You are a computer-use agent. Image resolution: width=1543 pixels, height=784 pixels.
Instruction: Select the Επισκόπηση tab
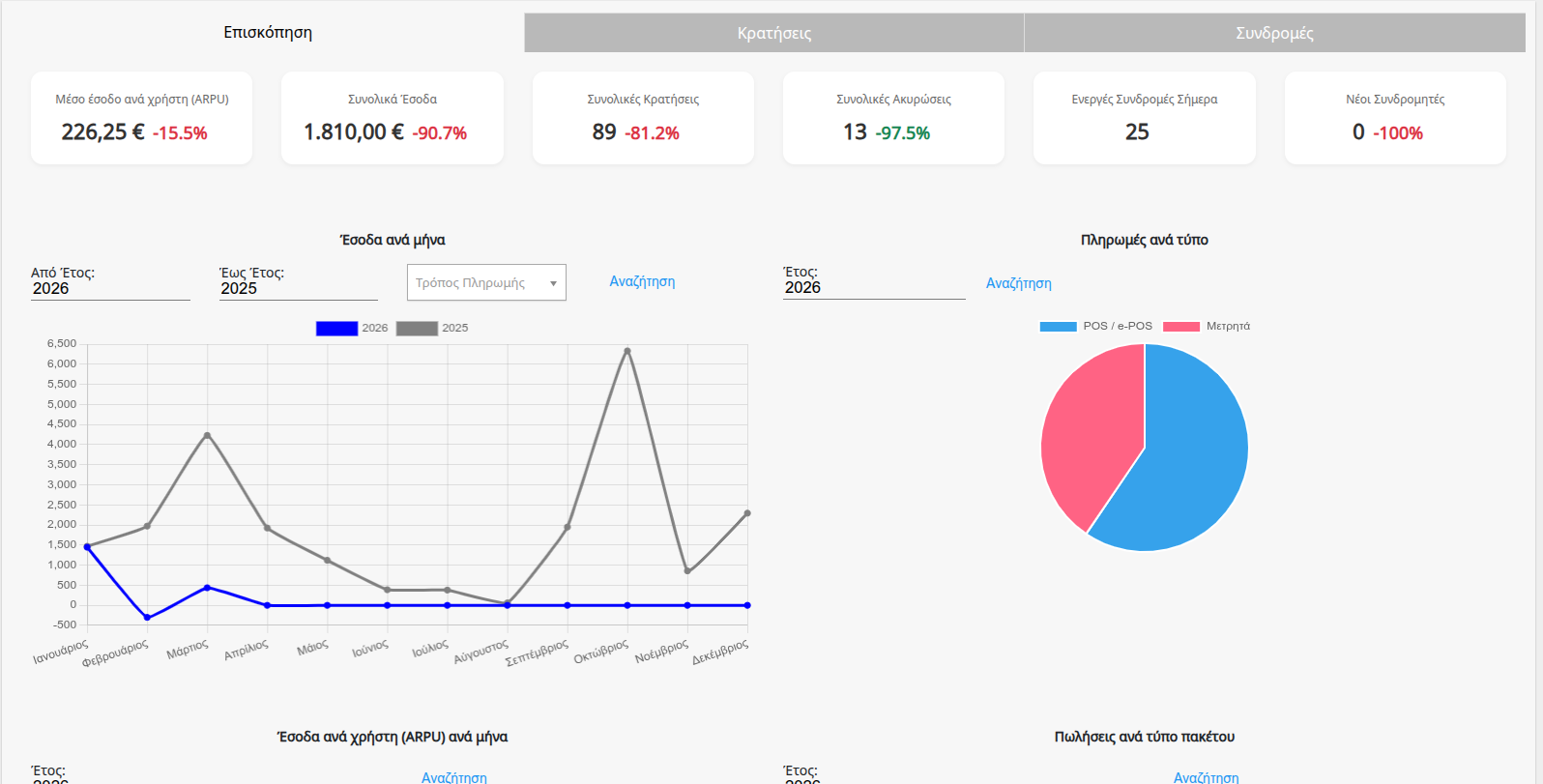coord(268,33)
